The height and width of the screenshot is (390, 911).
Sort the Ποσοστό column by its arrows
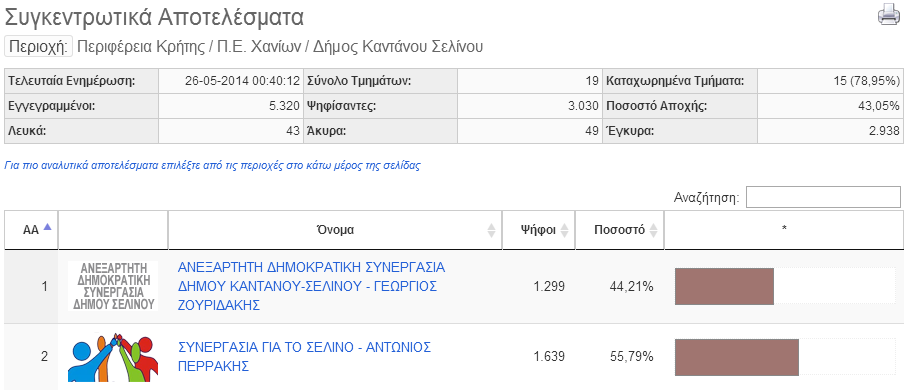(x=654, y=230)
